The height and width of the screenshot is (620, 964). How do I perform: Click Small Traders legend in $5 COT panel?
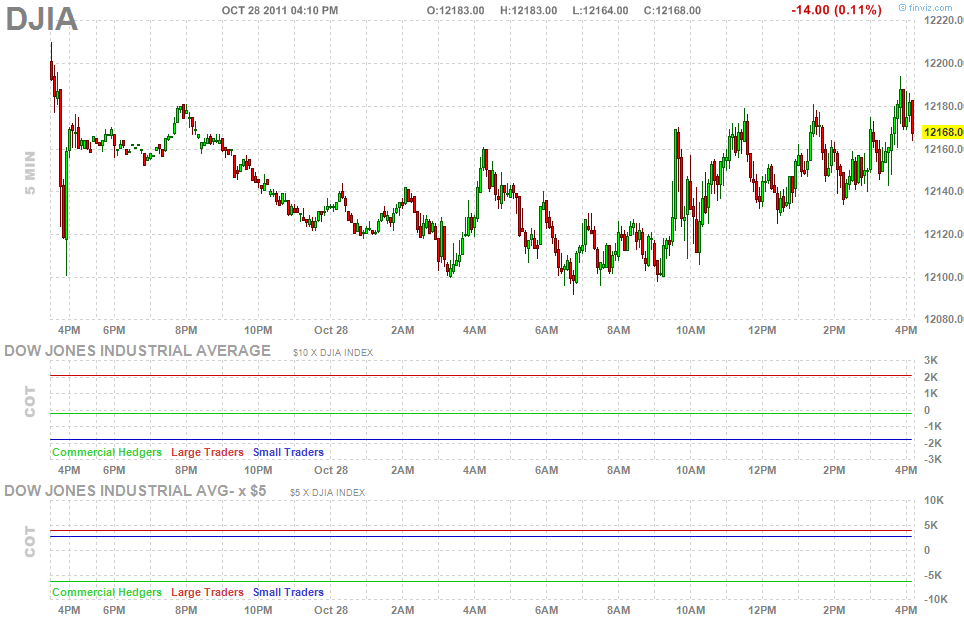tap(288, 592)
